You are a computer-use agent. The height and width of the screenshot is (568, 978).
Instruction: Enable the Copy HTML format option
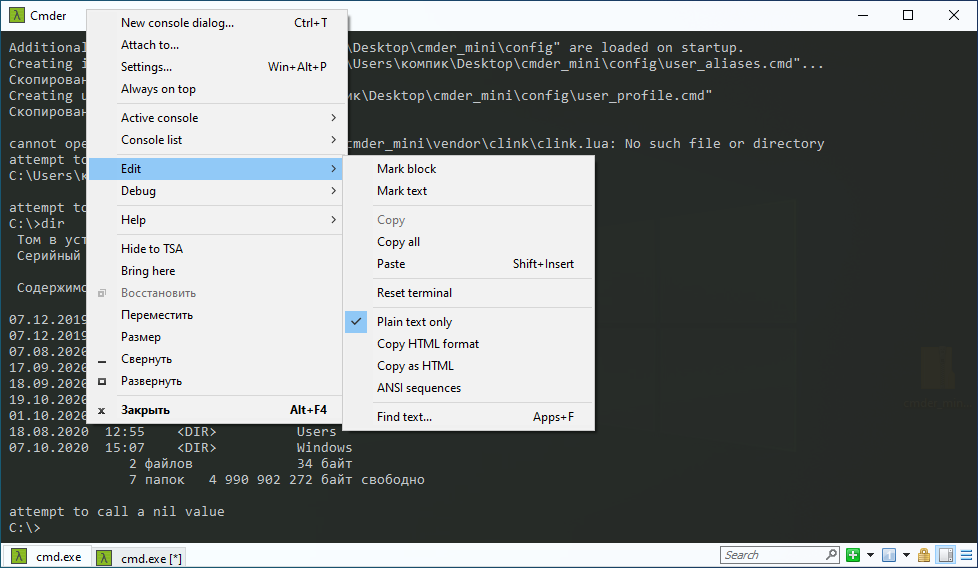pyautogui.click(x=427, y=344)
